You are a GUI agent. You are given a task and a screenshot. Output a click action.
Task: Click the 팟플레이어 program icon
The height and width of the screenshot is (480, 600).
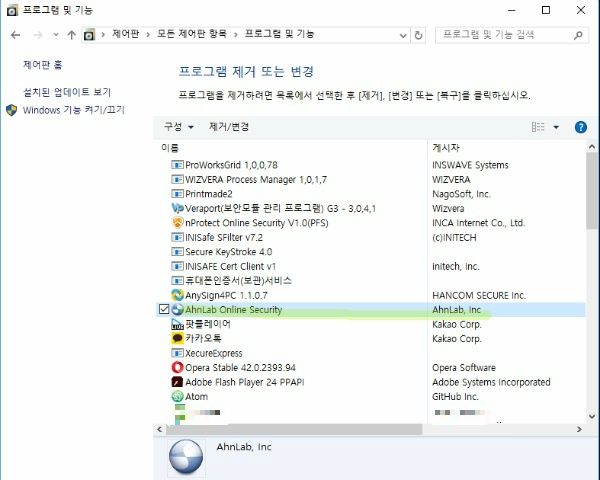[x=177, y=324]
